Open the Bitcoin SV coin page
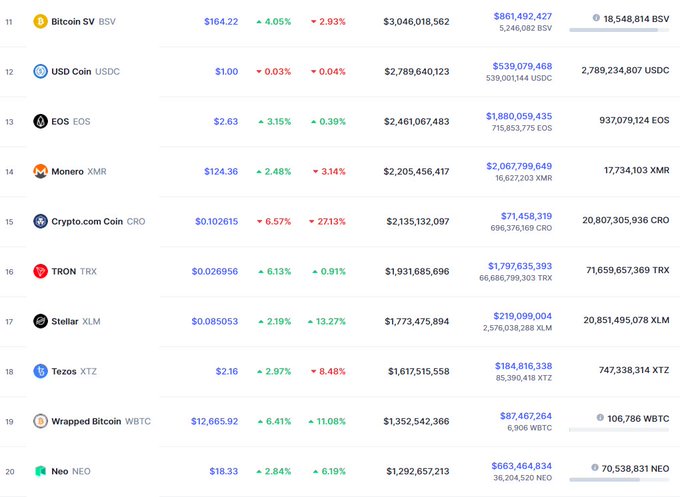This screenshot has height=497, width=680. (73, 22)
